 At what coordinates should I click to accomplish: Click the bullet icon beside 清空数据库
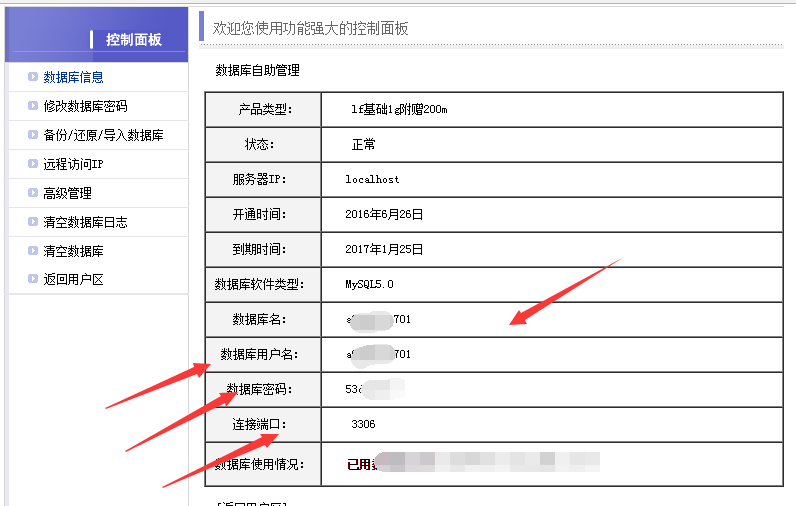point(33,250)
